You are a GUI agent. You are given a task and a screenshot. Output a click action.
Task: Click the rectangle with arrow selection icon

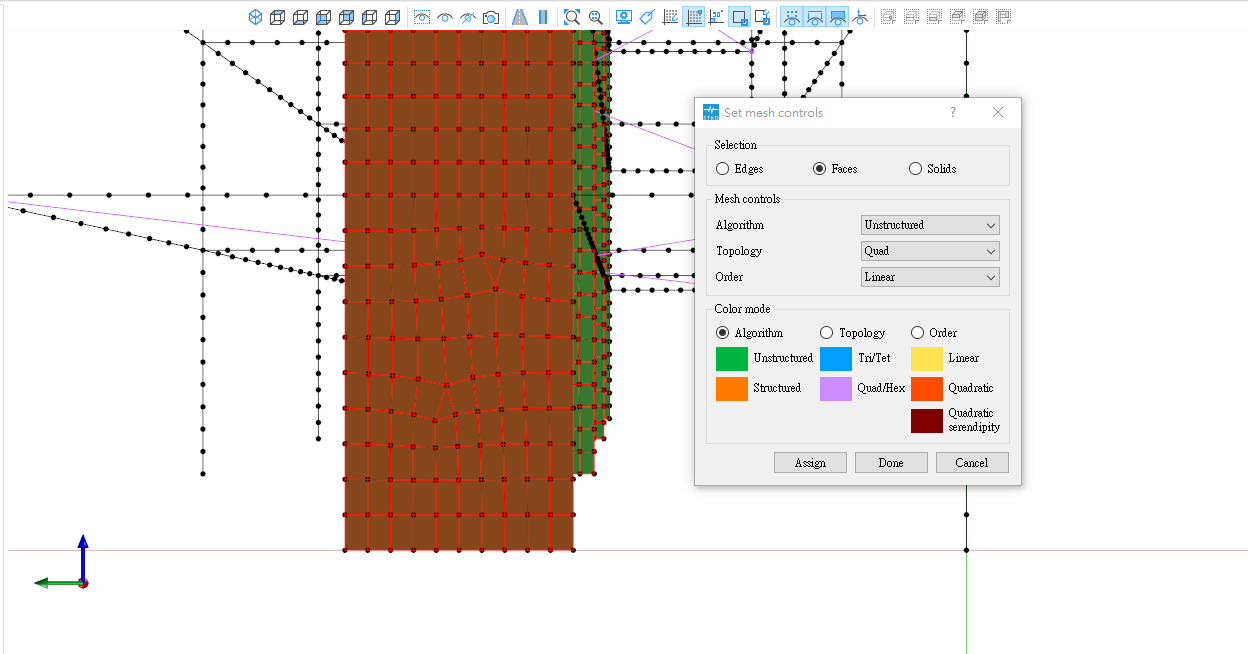[763, 17]
